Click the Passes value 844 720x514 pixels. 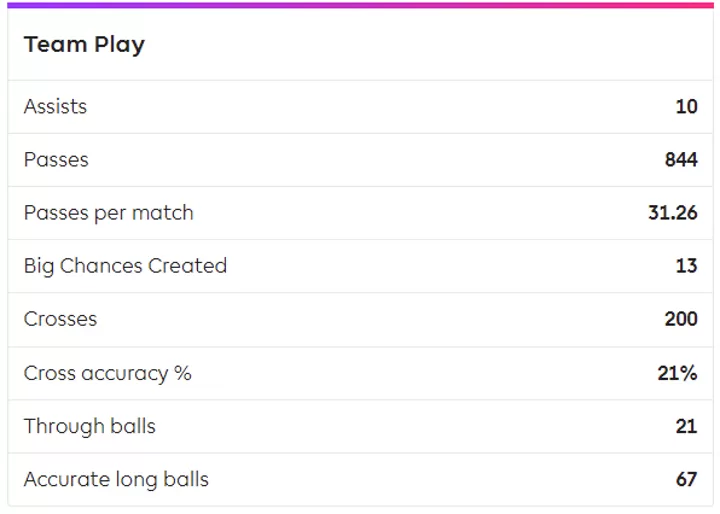pyautogui.click(x=681, y=160)
